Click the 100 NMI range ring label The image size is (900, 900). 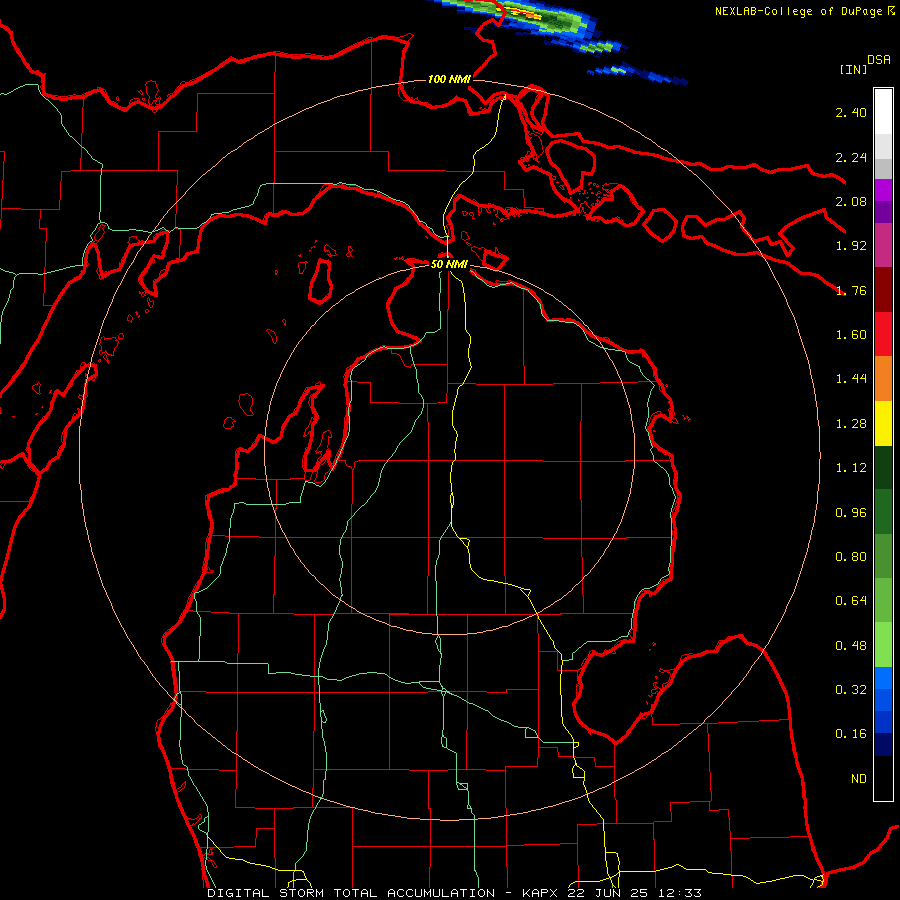pos(449,79)
